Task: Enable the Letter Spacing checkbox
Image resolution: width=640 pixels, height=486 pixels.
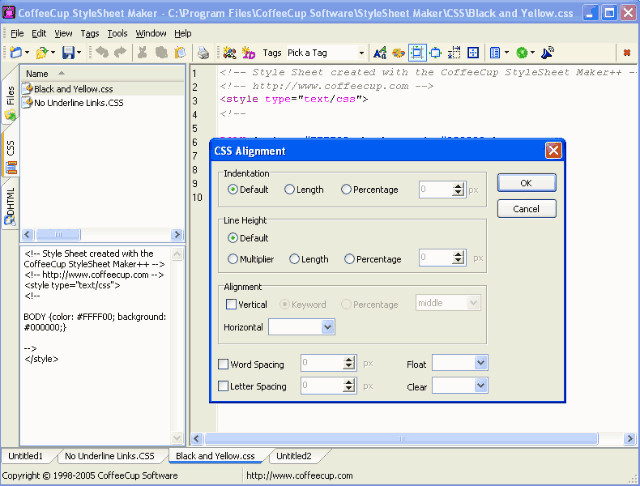Action: point(223,386)
